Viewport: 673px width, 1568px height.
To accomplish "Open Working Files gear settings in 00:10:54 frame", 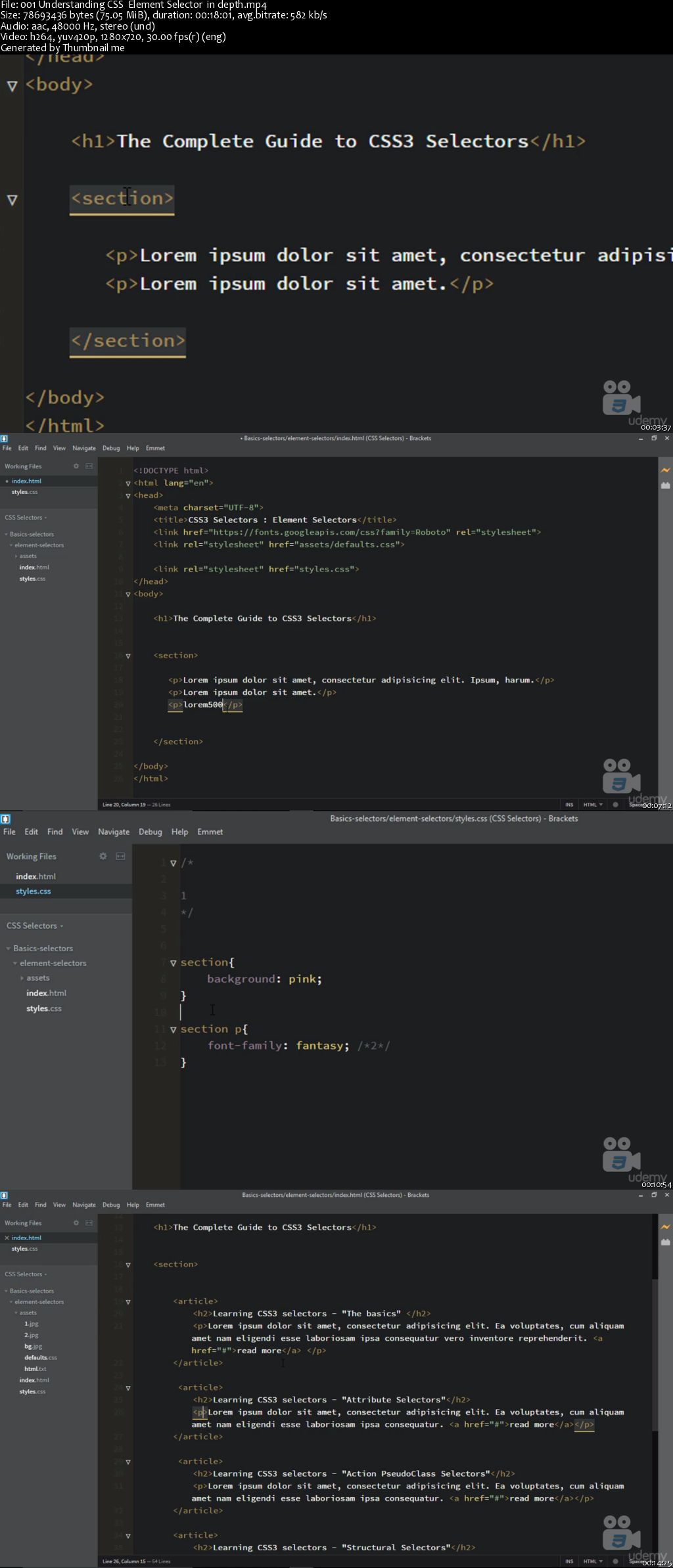I will click(103, 856).
